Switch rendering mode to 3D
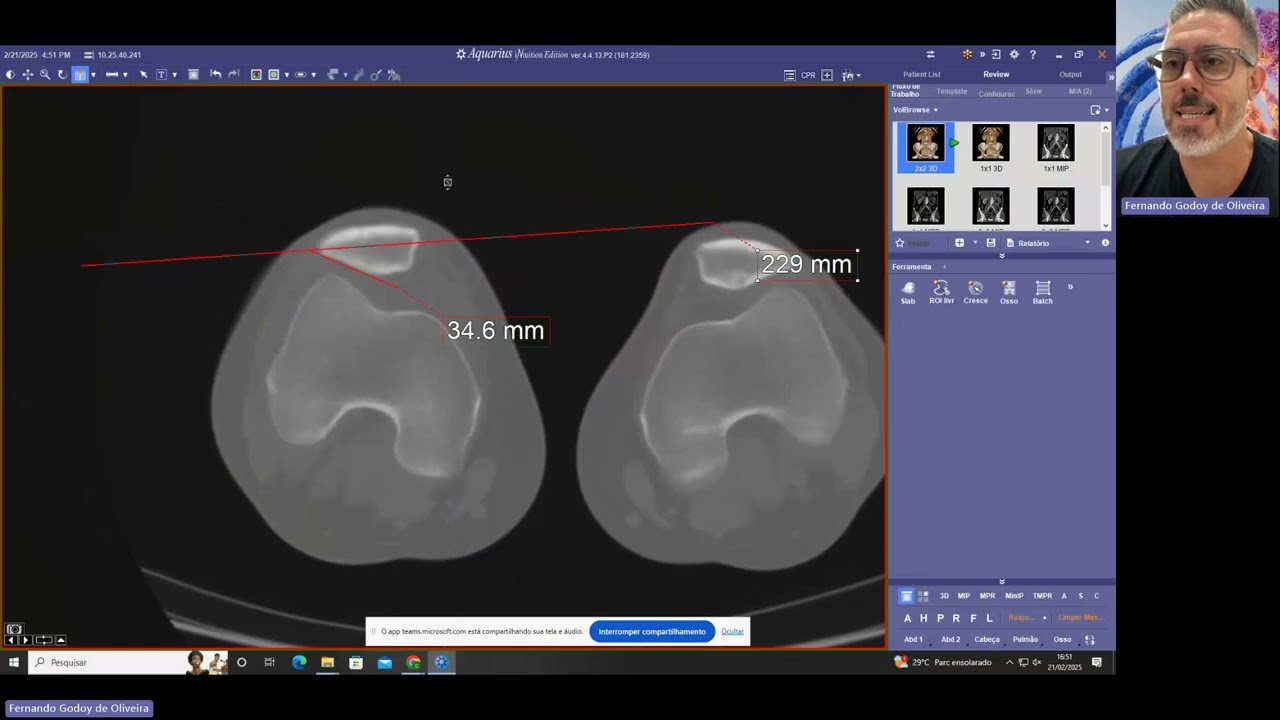 (x=944, y=596)
